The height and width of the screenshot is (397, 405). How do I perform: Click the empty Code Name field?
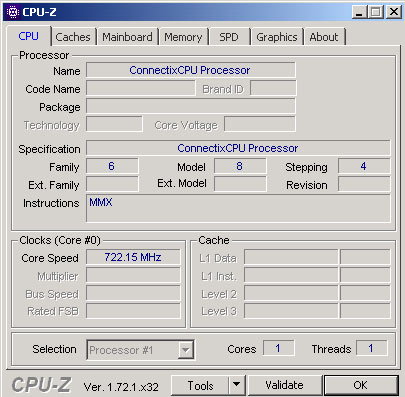(141, 88)
